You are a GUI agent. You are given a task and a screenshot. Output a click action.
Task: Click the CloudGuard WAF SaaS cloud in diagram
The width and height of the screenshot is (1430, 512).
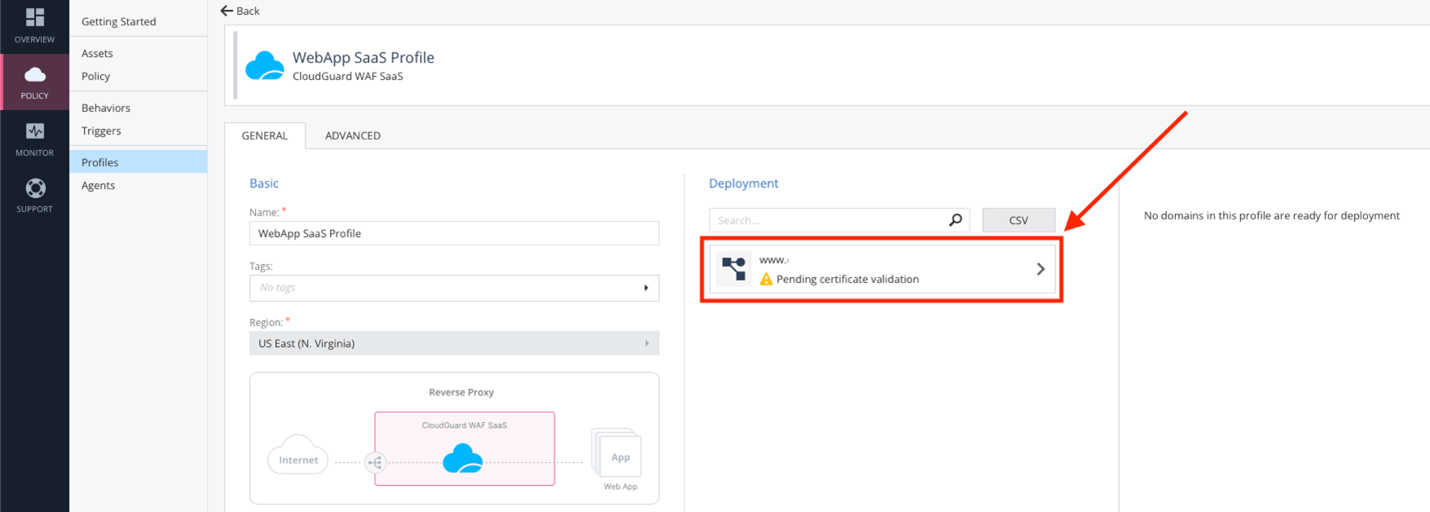tap(463, 459)
